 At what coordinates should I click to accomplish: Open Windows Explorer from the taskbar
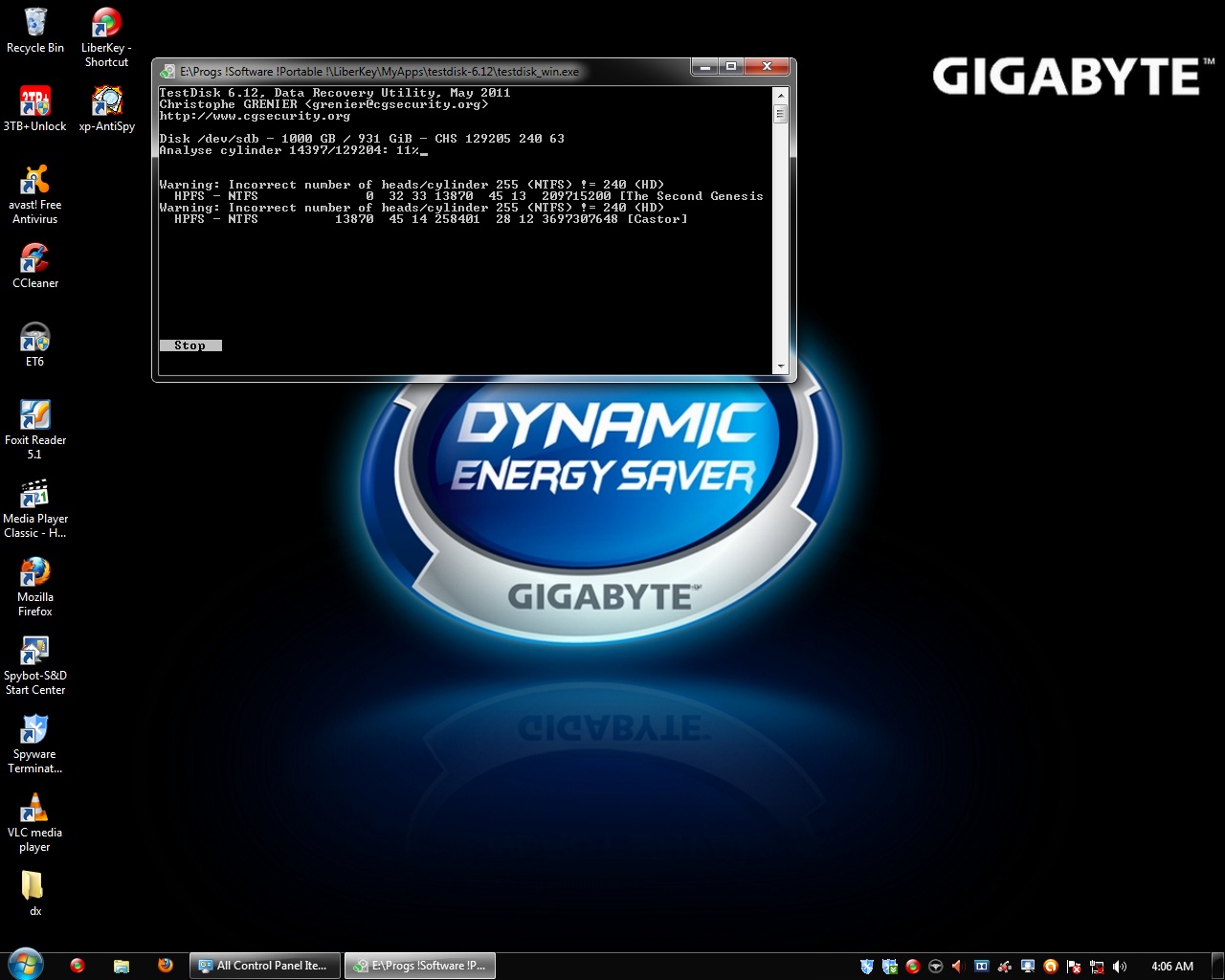coord(122,966)
